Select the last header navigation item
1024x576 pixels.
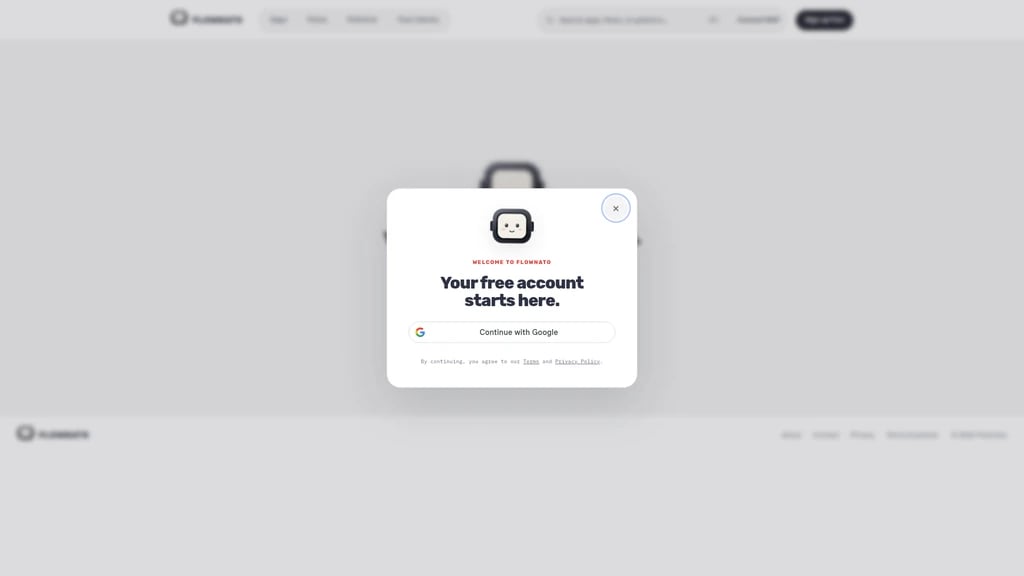click(x=418, y=20)
